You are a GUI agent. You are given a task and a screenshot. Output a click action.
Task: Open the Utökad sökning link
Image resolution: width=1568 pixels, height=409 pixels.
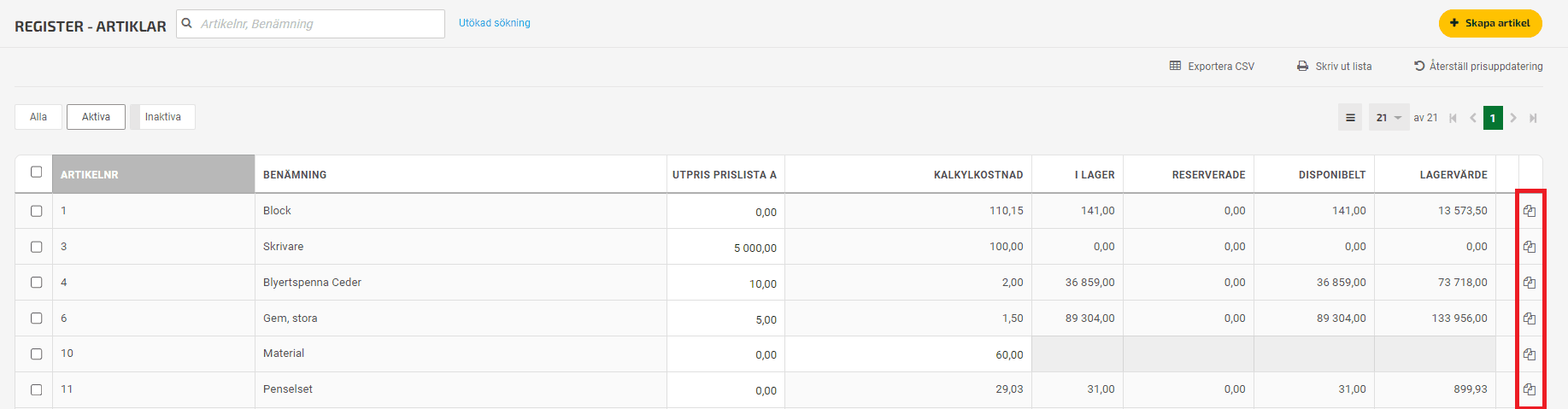click(x=495, y=23)
